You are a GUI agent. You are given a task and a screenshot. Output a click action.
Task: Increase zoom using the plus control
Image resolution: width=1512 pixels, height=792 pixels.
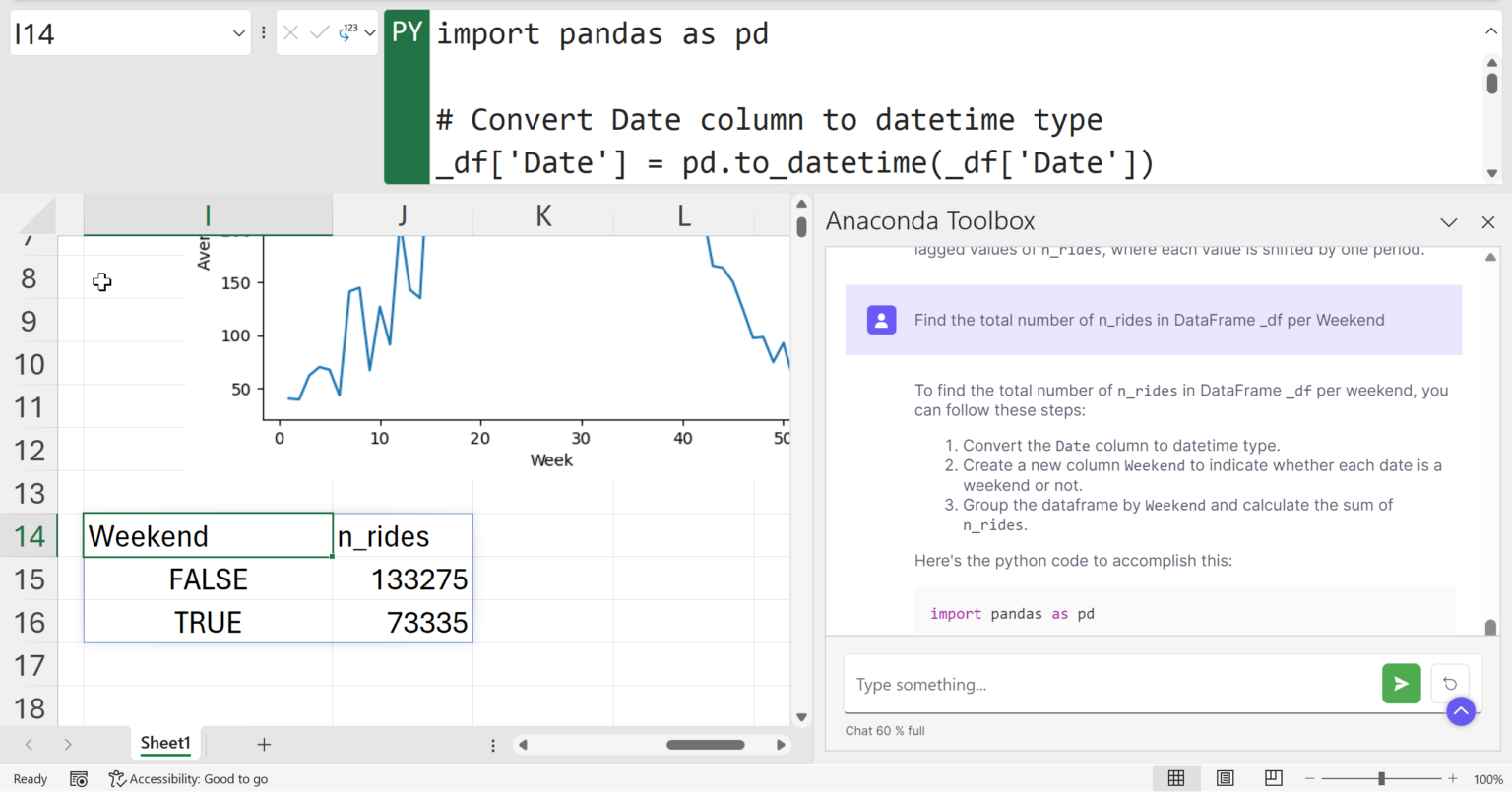click(x=1452, y=778)
